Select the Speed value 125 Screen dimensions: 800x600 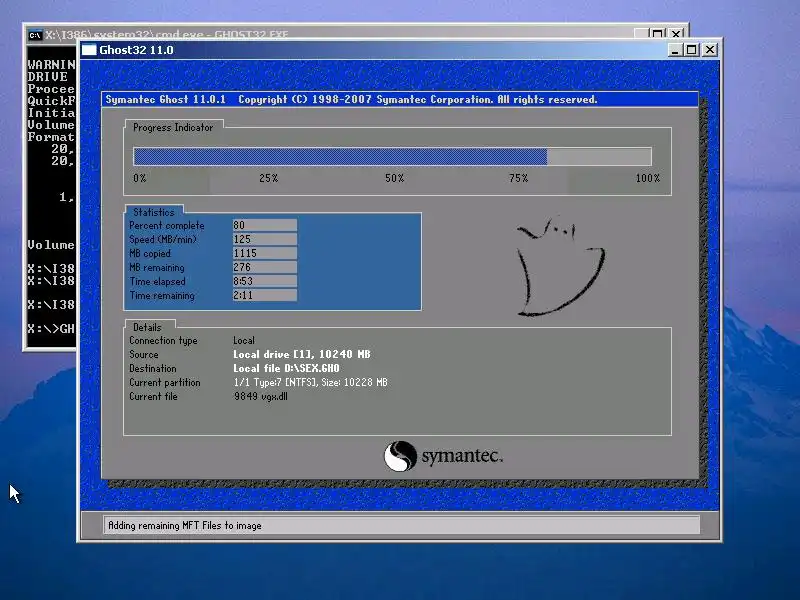coord(265,239)
